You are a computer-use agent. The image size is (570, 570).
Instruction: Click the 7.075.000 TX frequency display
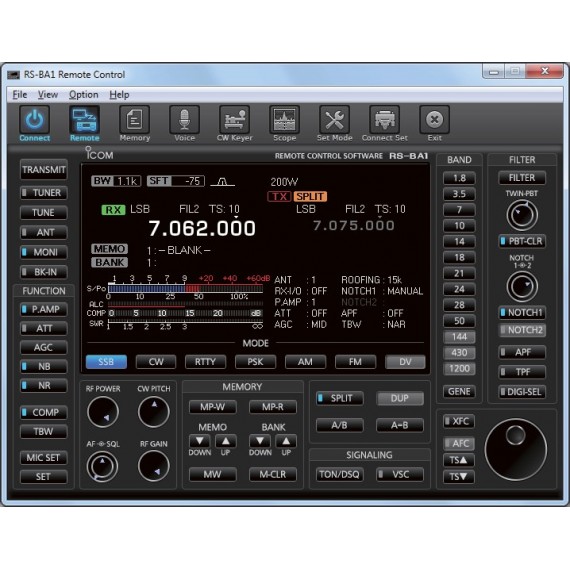coord(354,226)
